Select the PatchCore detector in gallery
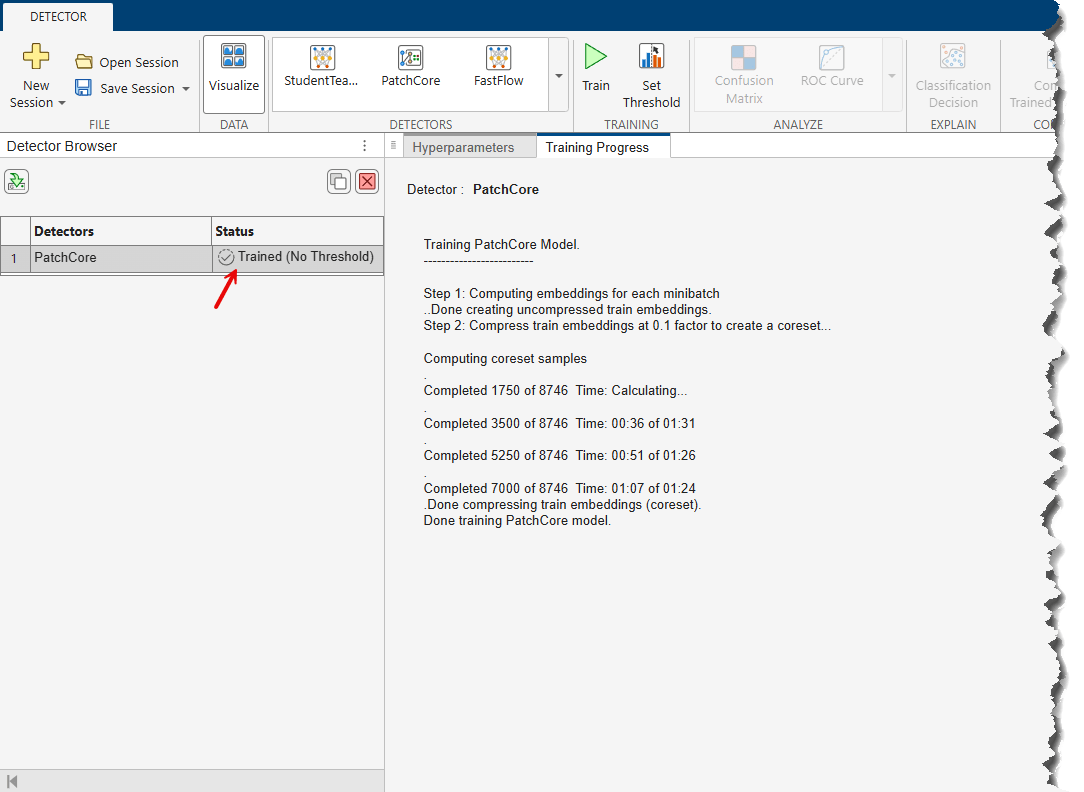1084x792 pixels. pyautogui.click(x=411, y=67)
